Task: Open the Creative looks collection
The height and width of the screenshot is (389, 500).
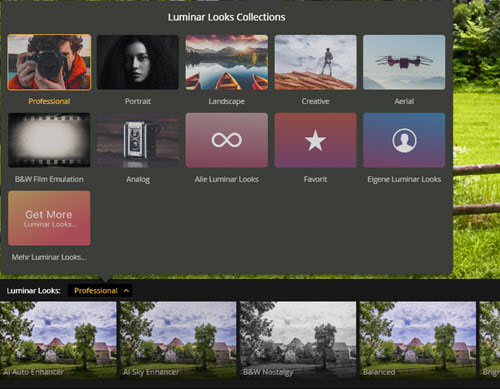Action: coord(315,62)
